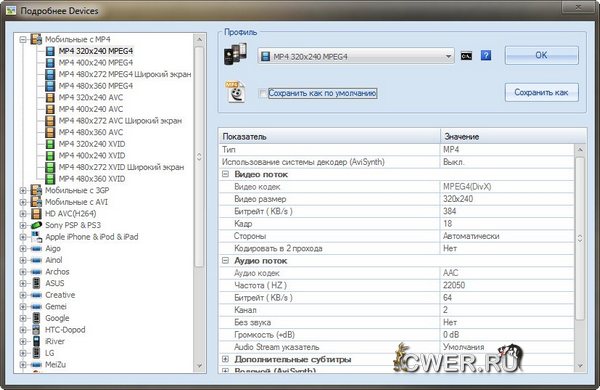Click the Видео кодек value MPEG4(DivX)
The width and height of the screenshot is (600, 390).
pyautogui.click(x=467, y=187)
